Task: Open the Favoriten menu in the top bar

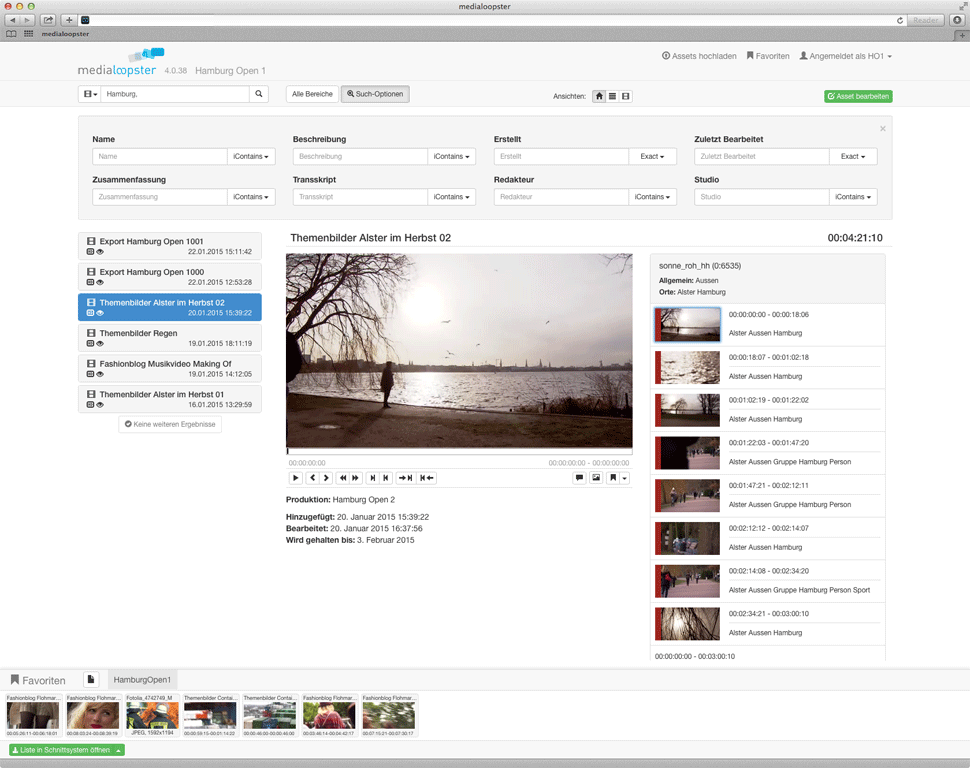Action: point(767,55)
